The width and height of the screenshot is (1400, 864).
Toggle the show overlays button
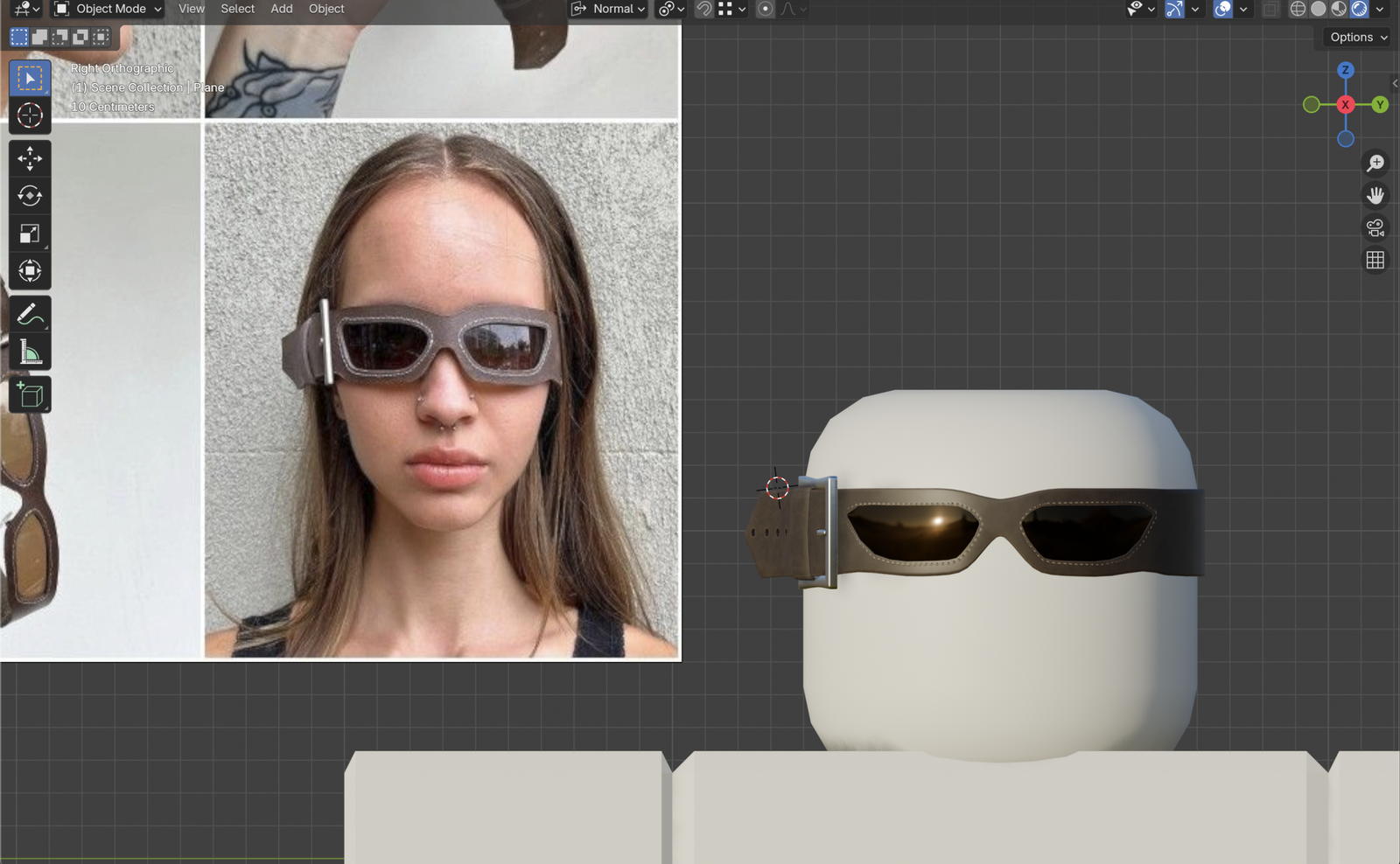point(1223,9)
